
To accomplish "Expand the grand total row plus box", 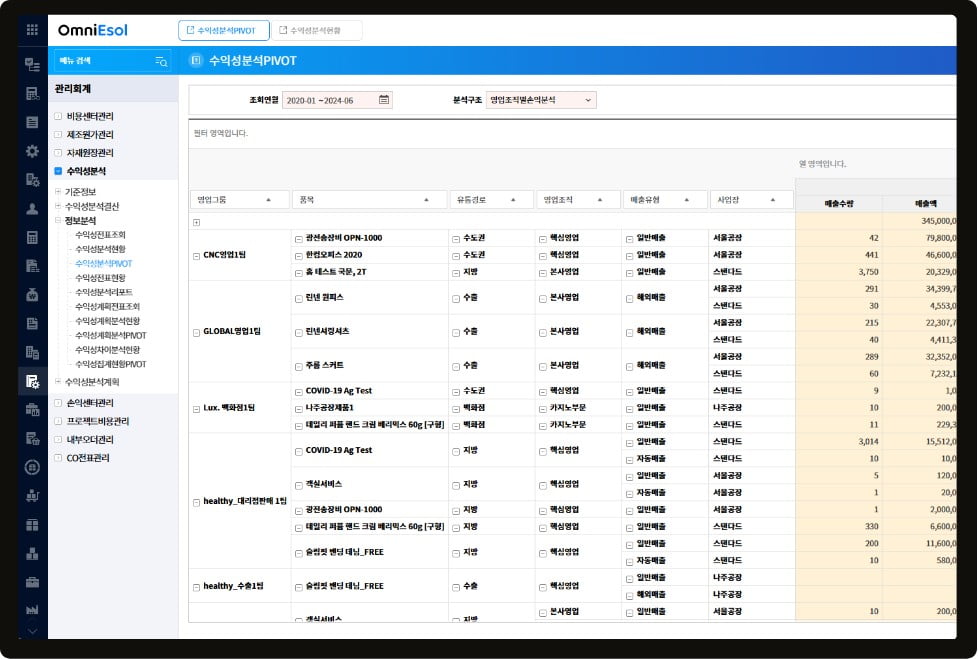I will tap(196, 223).
